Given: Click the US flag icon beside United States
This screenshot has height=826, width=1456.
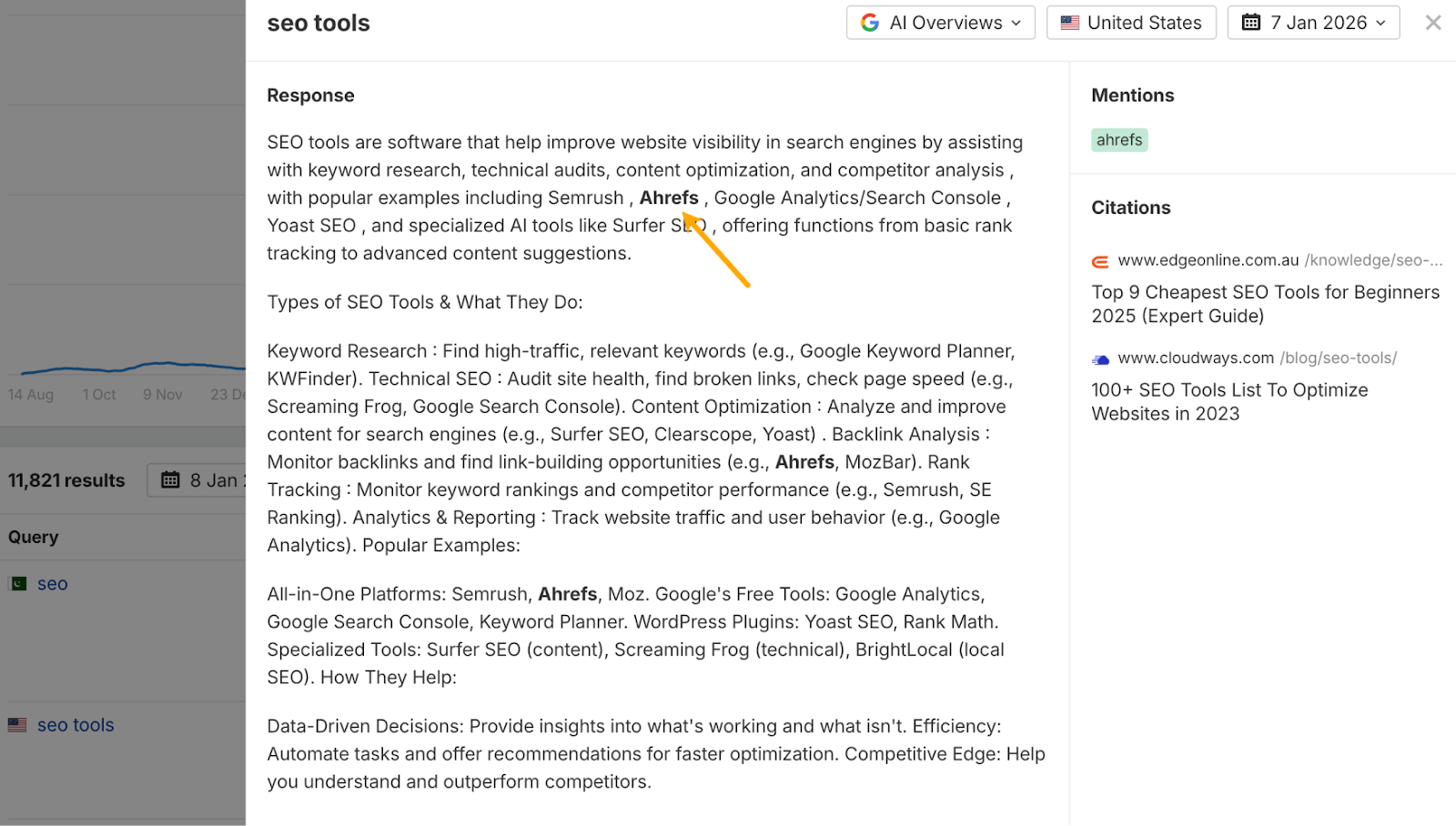Looking at the screenshot, I should tap(1069, 22).
